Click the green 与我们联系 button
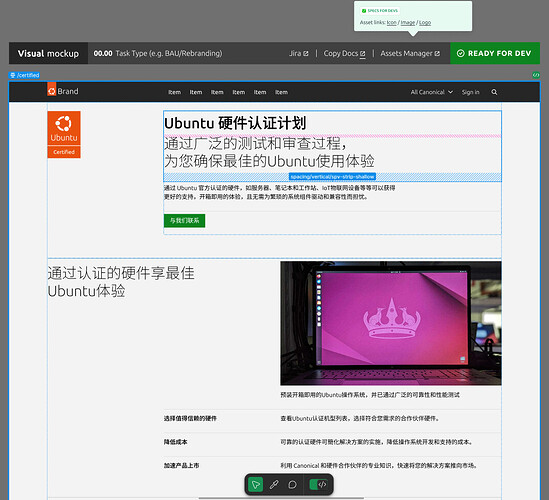The width and height of the screenshot is (549, 500). coord(185,221)
